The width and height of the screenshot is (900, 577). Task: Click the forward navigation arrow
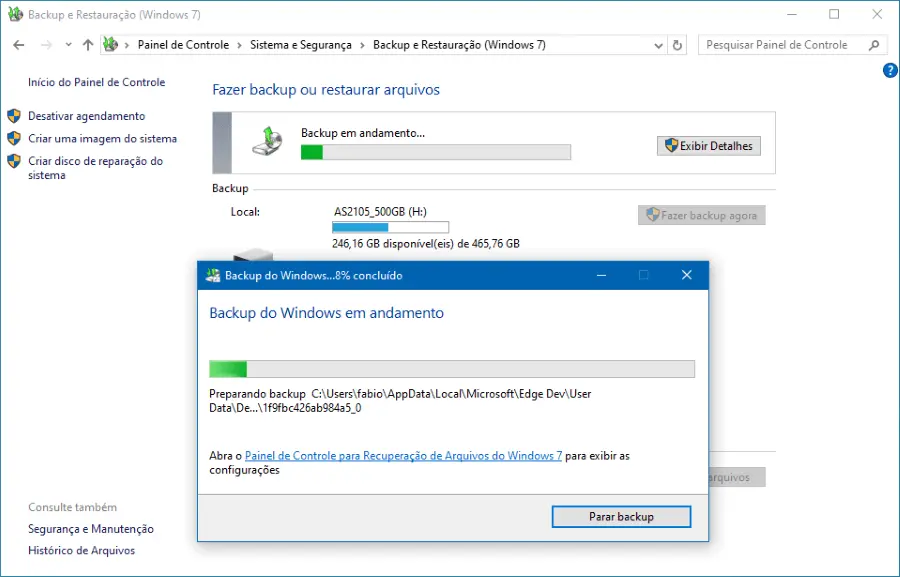click(46, 45)
